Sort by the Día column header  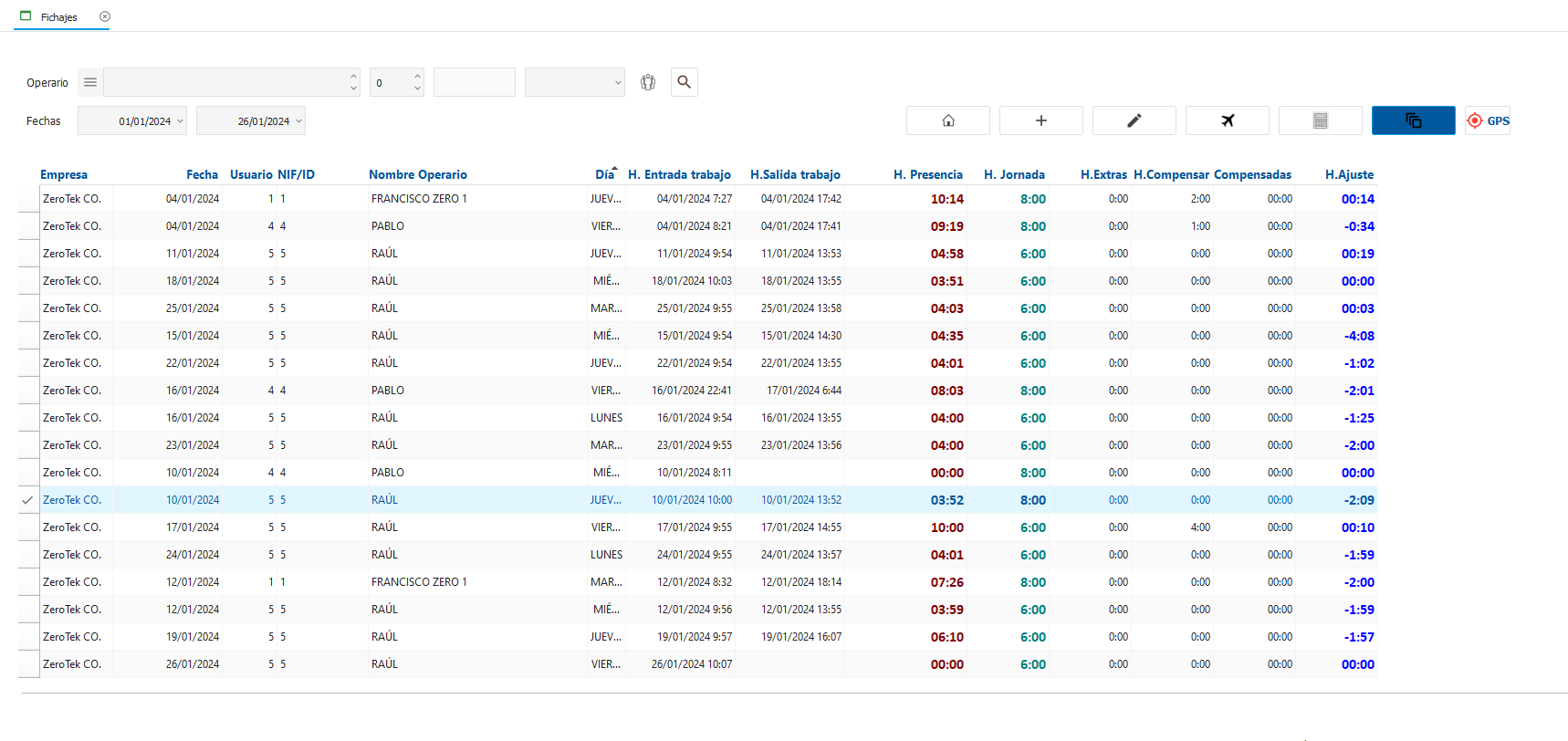pos(604,174)
